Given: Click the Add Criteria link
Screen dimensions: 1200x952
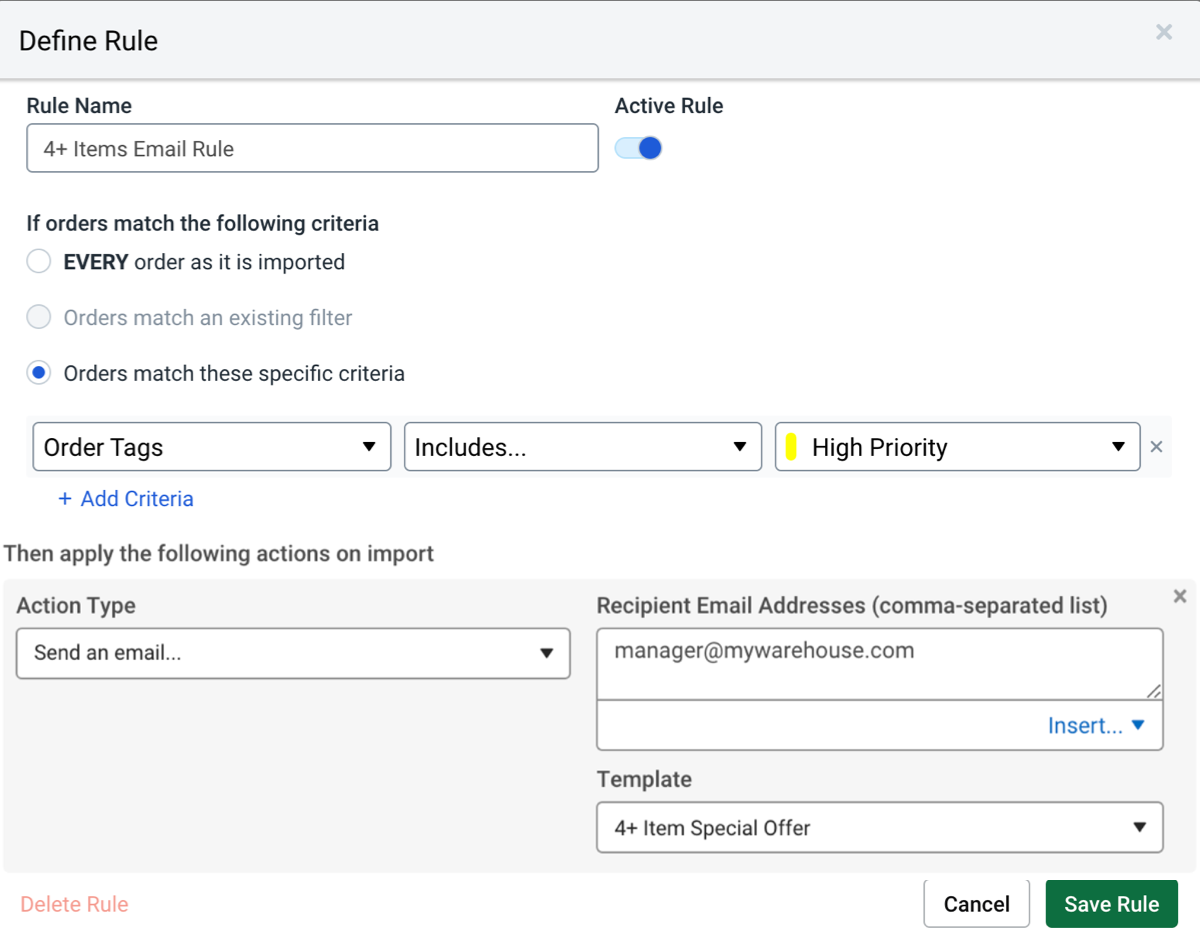Looking at the screenshot, I should pyautogui.click(x=126, y=499).
